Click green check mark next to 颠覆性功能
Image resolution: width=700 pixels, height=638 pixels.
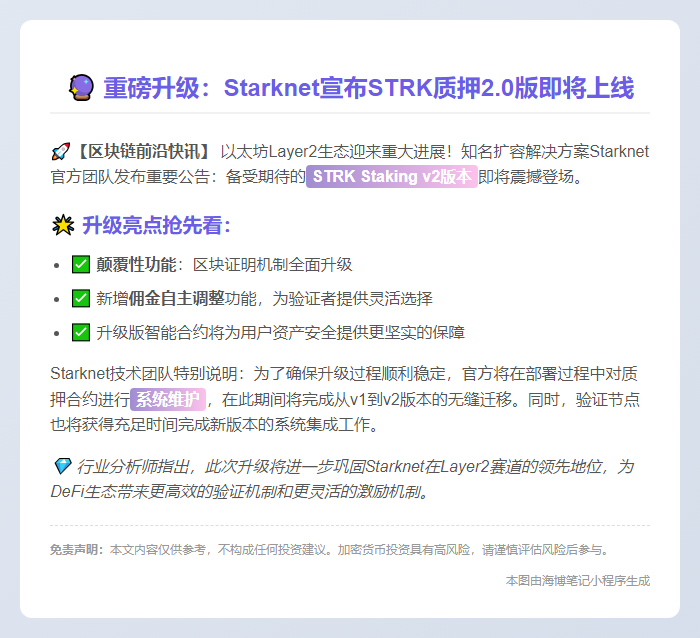pos(81,265)
